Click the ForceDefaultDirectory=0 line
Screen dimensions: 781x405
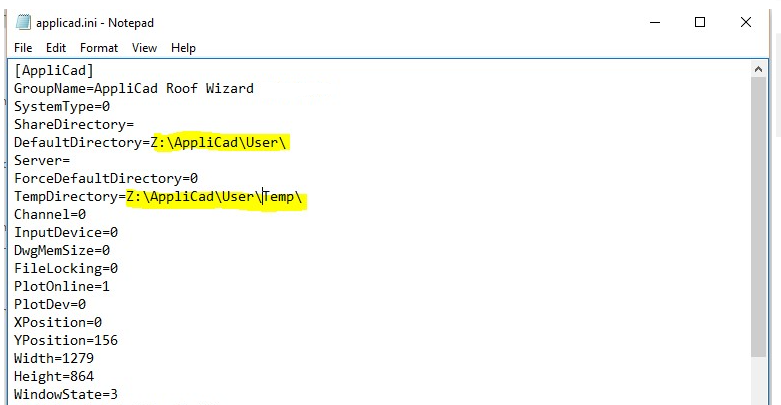click(106, 178)
